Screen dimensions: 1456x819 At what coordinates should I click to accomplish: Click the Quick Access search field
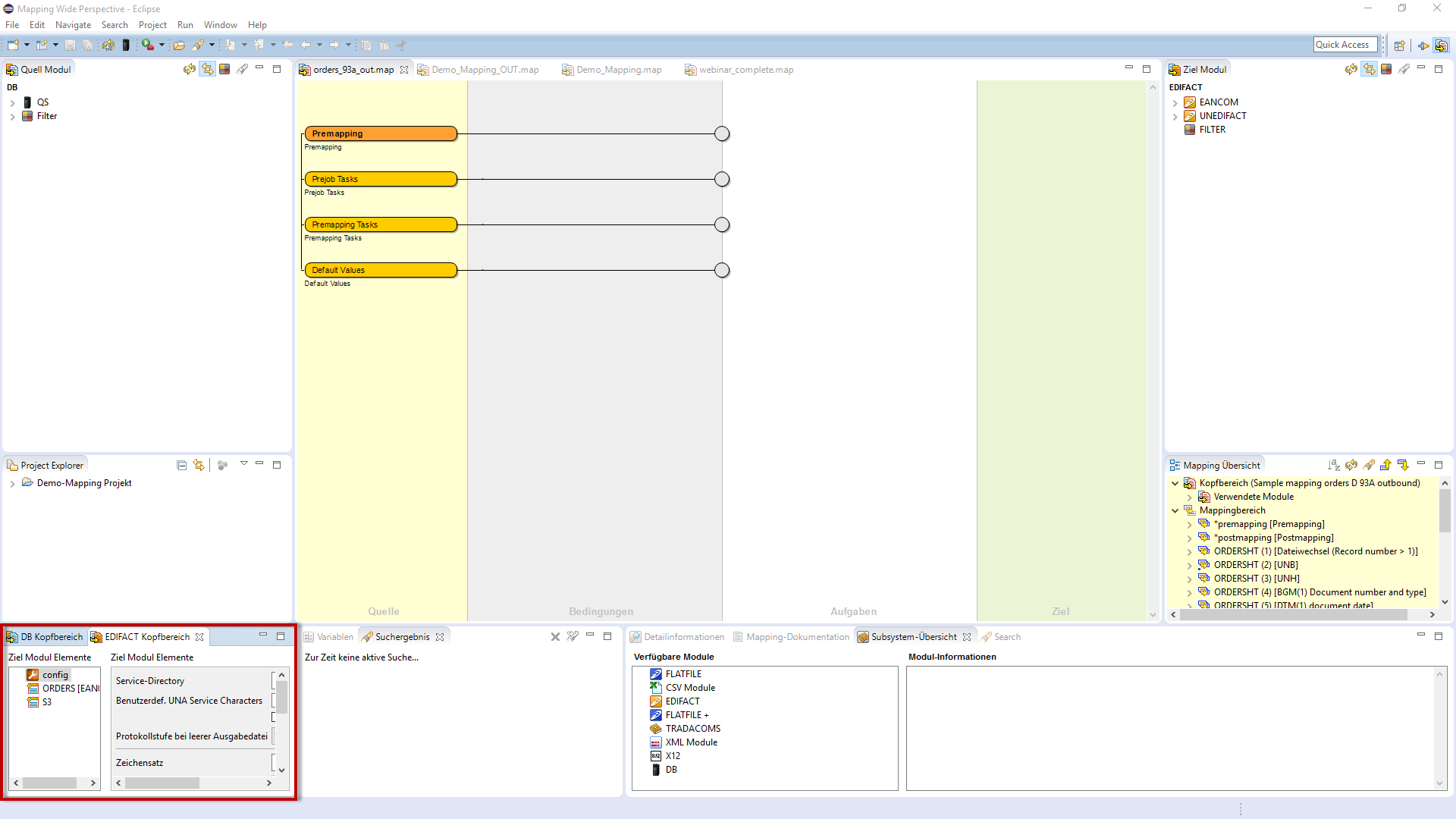click(1345, 45)
